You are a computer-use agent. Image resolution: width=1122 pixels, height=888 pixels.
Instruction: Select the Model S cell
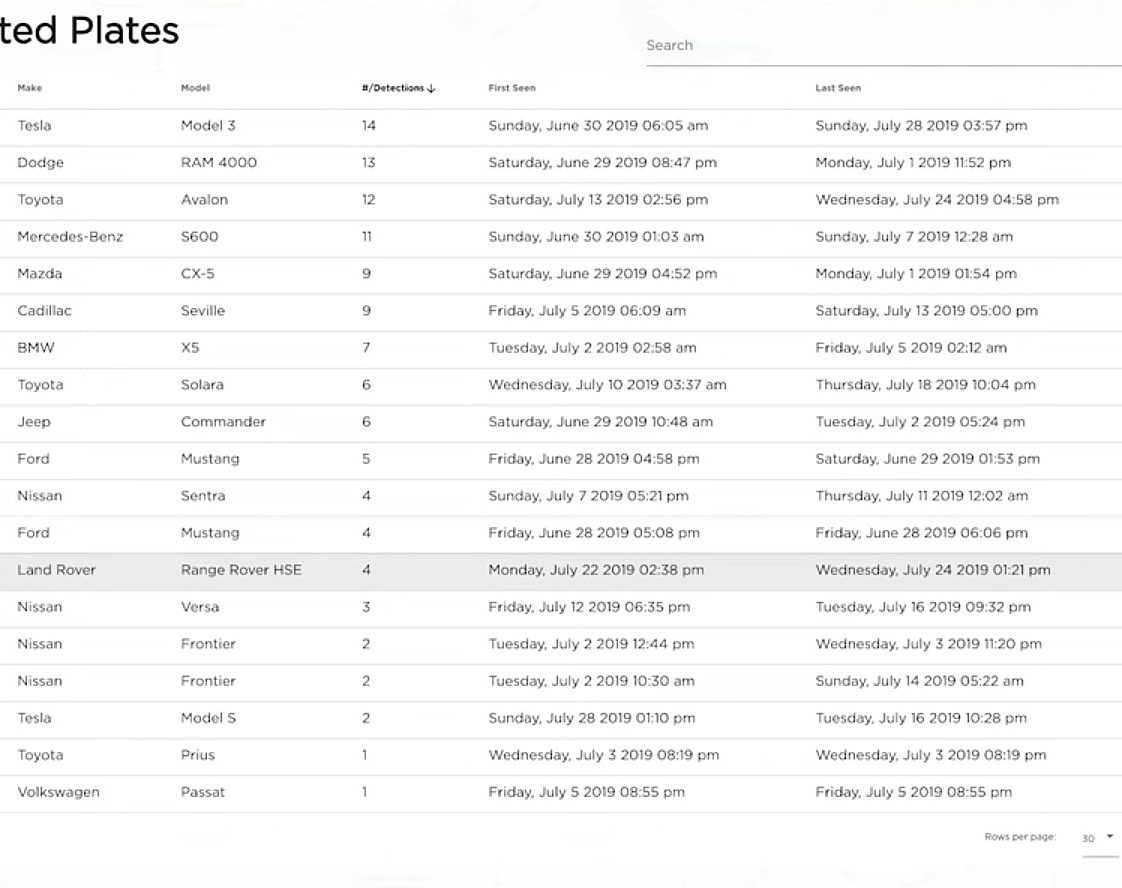[x=208, y=718]
